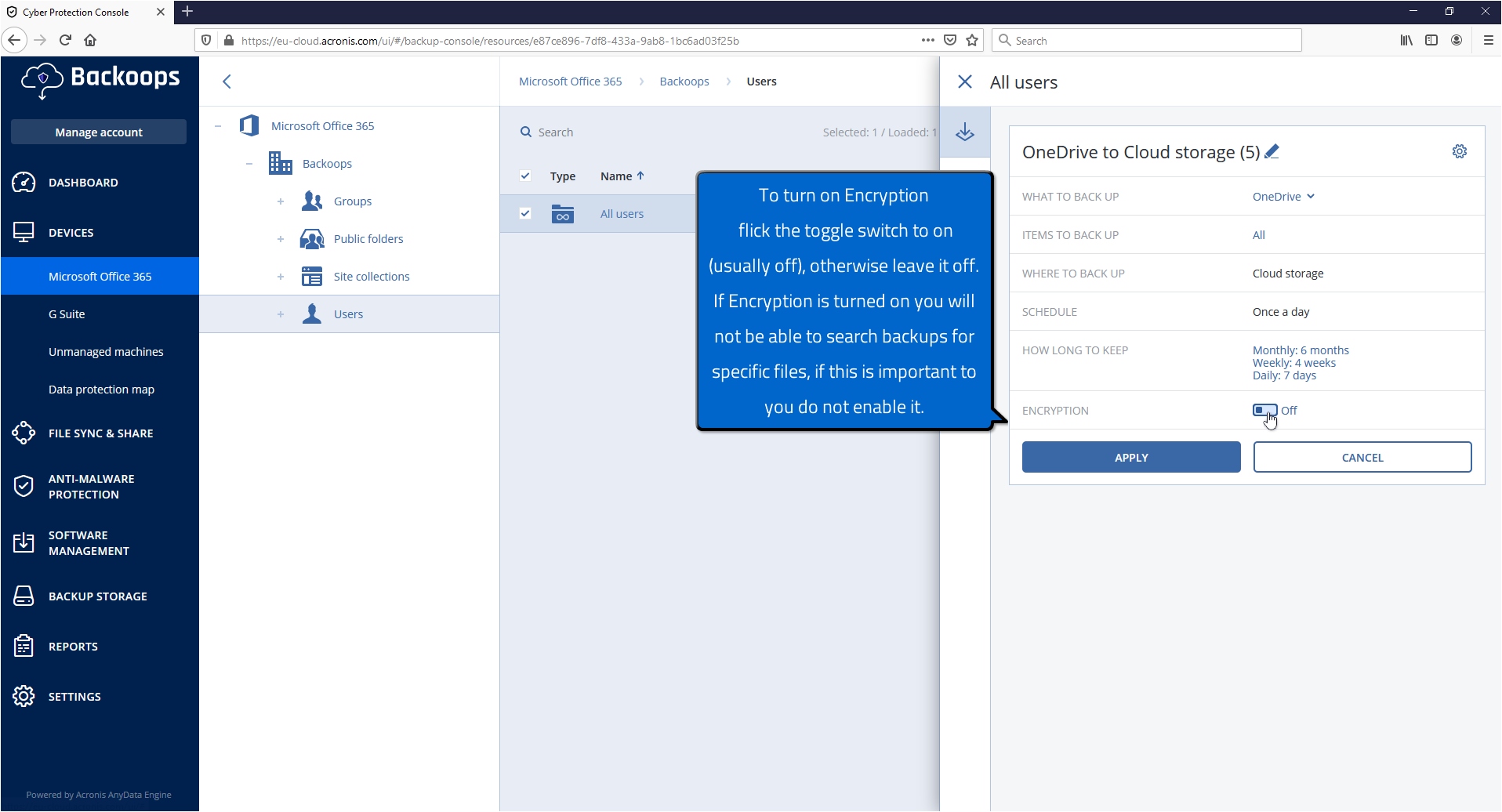Open All users list entry
1502x812 pixels.
coord(622,213)
